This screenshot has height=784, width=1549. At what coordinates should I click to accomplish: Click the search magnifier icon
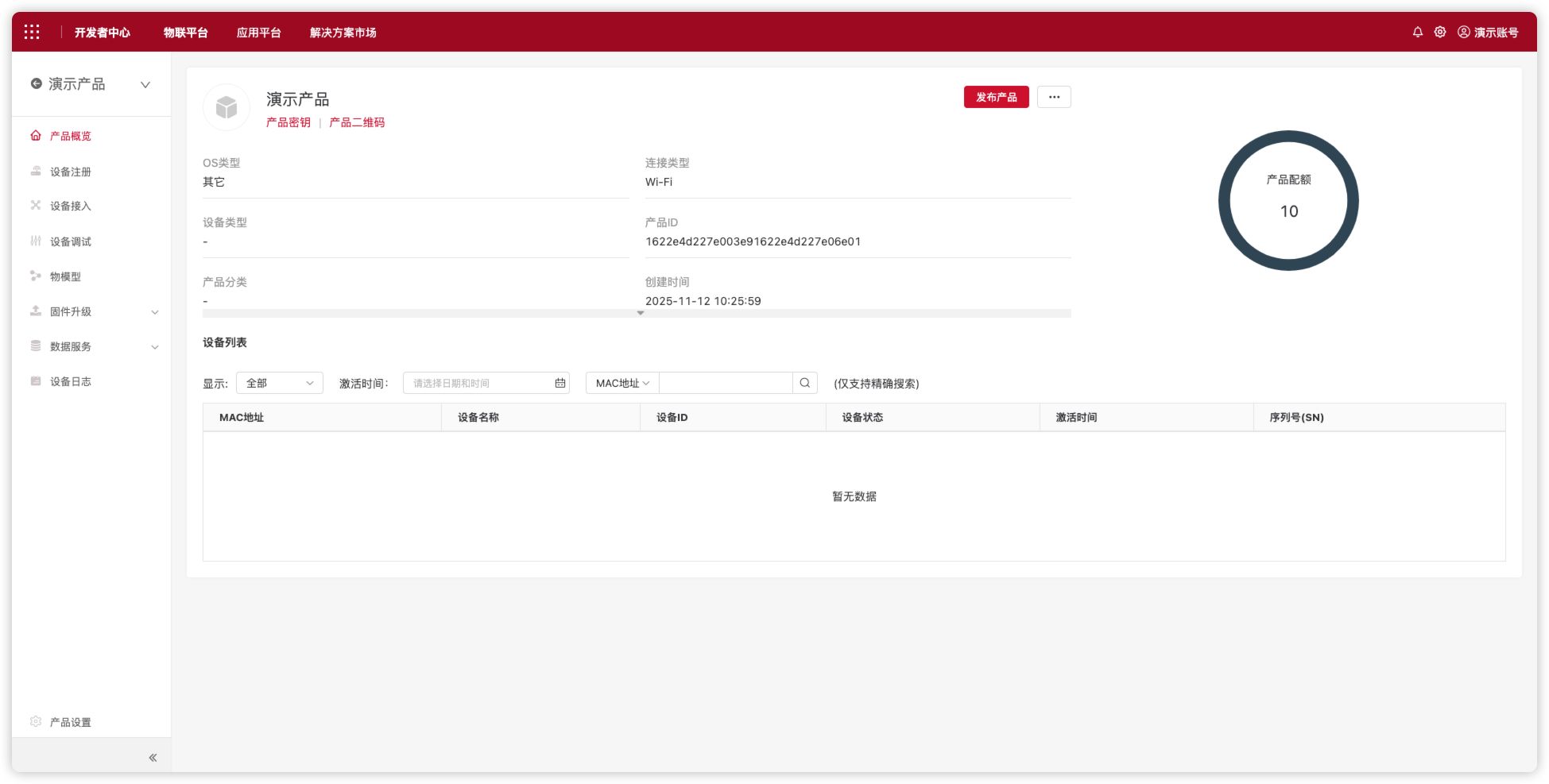point(804,383)
